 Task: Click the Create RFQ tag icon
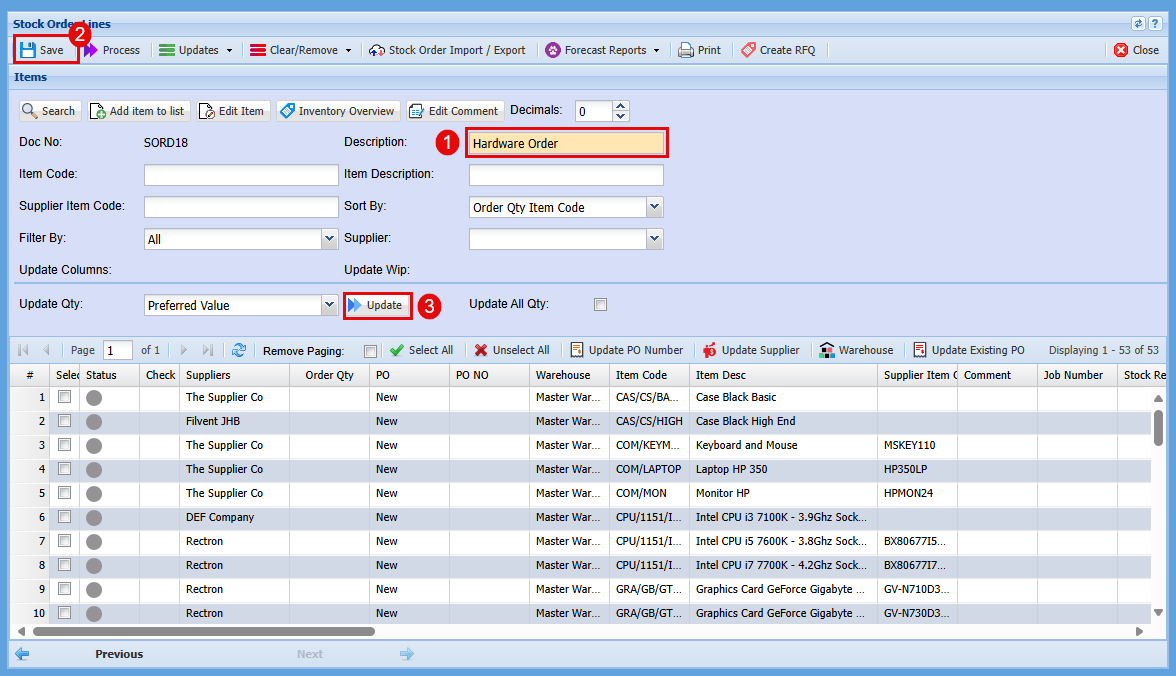[x=748, y=50]
